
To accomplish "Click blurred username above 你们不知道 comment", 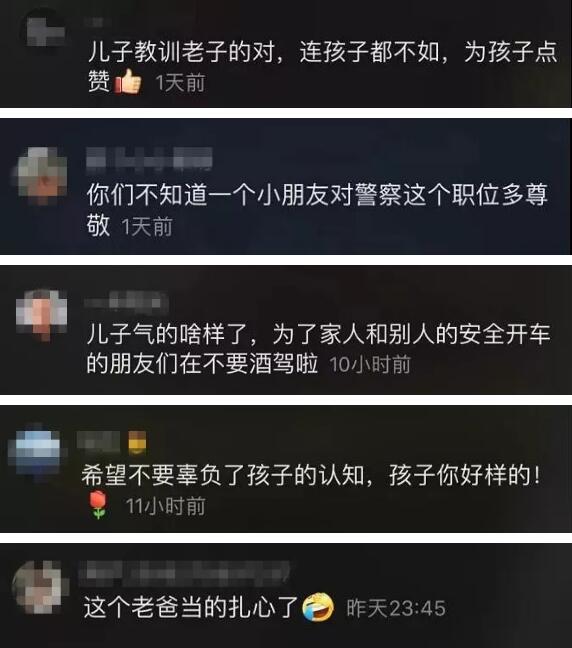I will tap(149, 159).
